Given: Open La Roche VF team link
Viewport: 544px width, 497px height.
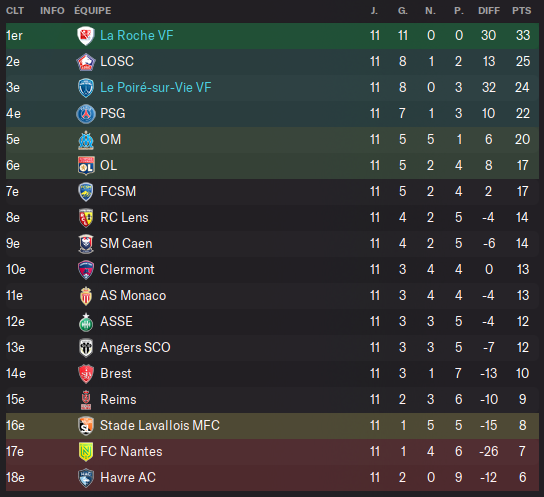Looking at the screenshot, I should tap(136, 35).
